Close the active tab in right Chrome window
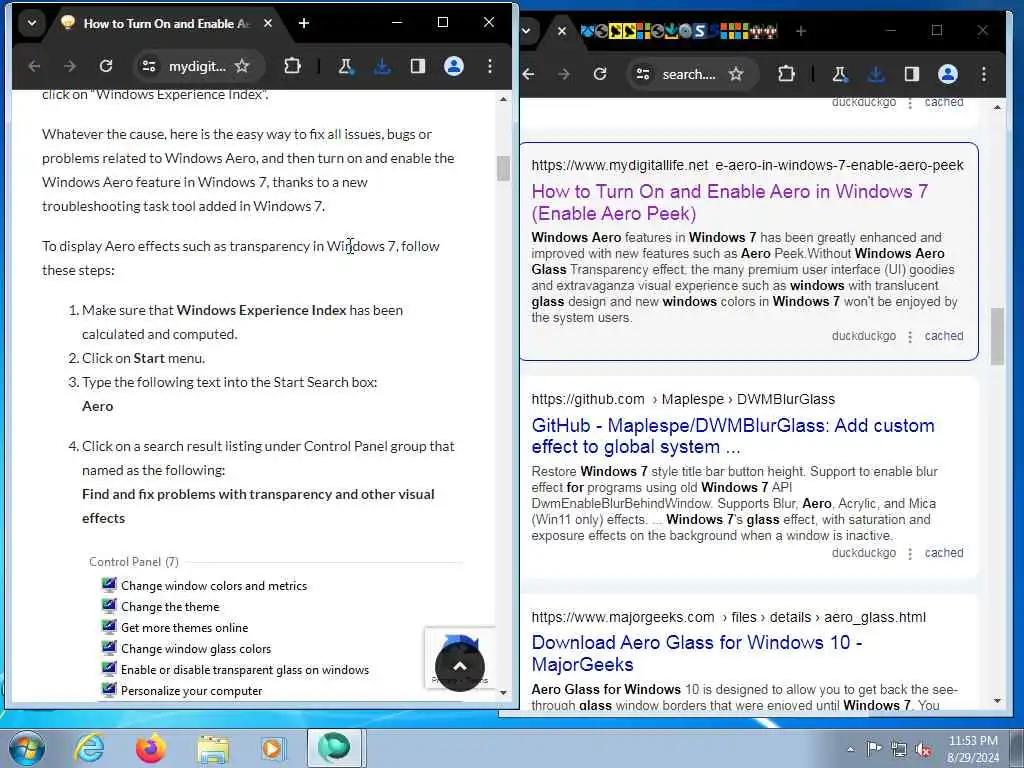Screen dimensions: 1024x768 (562, 31)
